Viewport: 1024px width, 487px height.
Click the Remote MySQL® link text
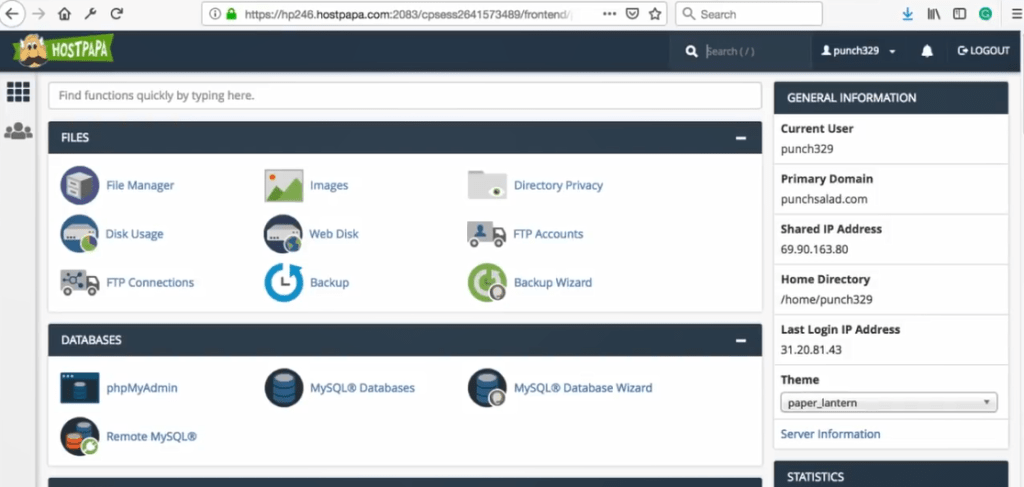click(x=152, y=436)
